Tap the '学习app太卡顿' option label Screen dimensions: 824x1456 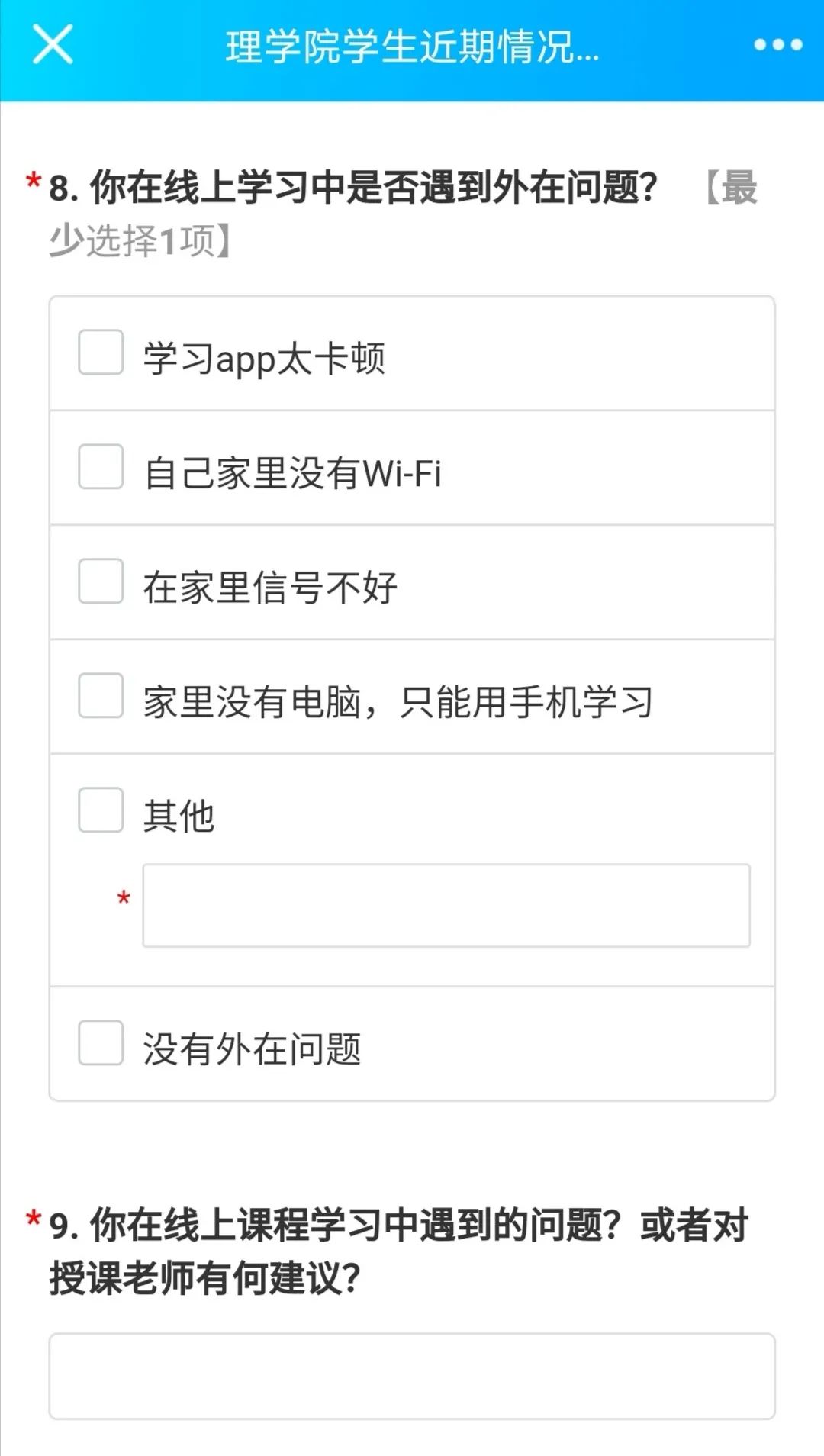(264, 359)
